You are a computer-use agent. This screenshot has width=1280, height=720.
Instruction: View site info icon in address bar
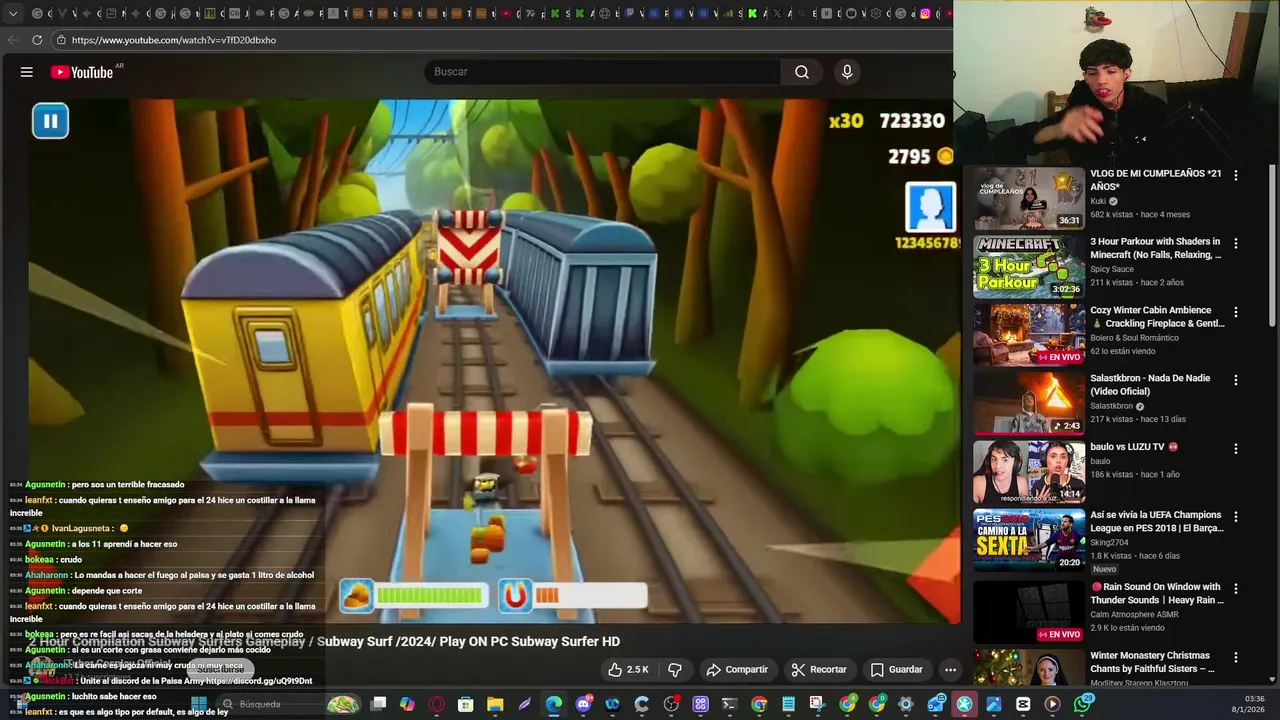(61, 40)
